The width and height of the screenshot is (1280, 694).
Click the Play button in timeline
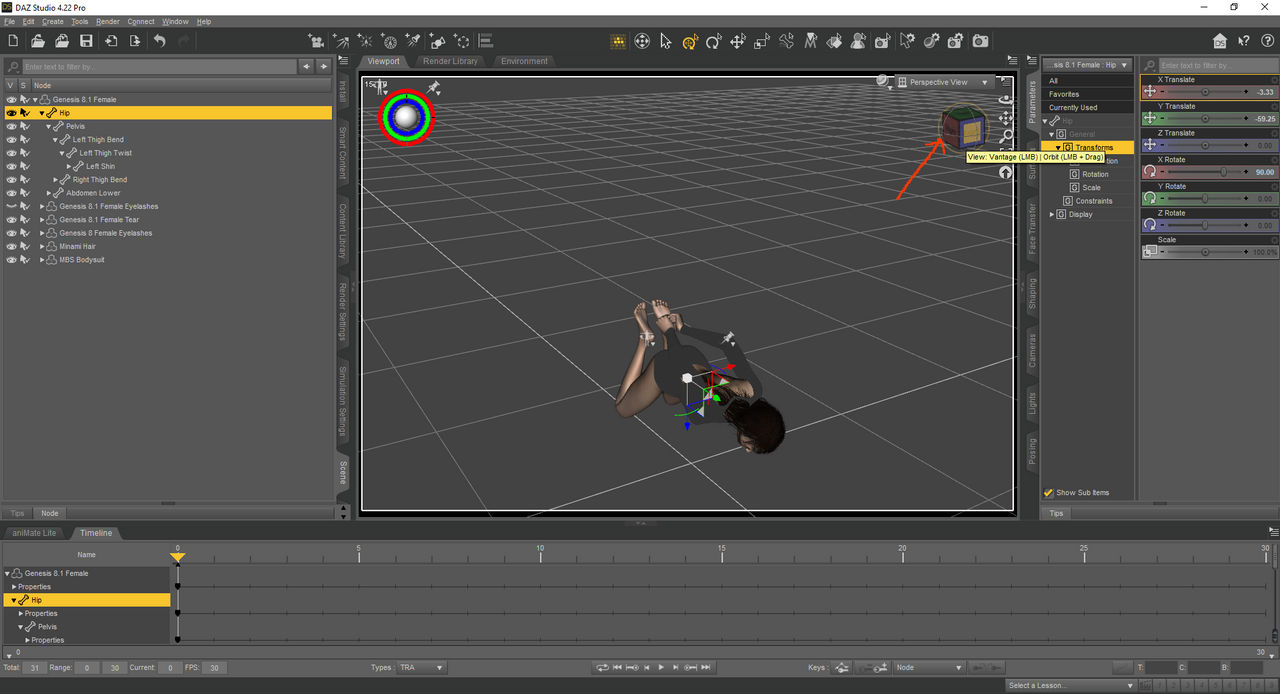click(x=661, y=667)
